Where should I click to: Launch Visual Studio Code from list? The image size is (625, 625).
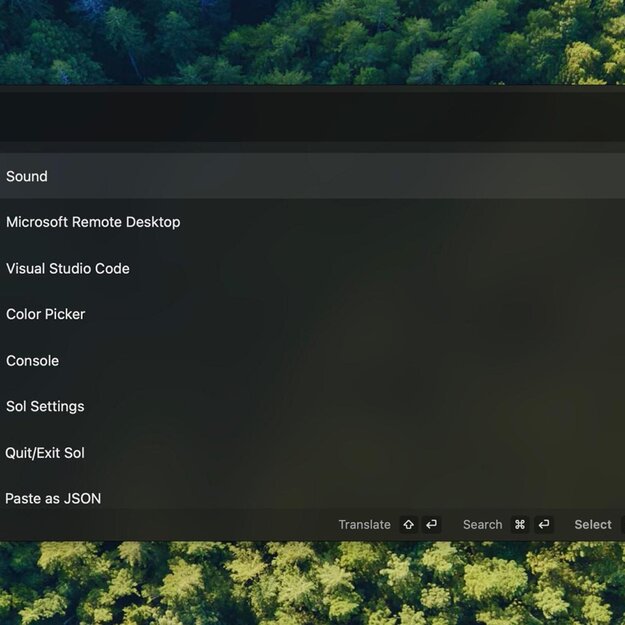(312, 268)
